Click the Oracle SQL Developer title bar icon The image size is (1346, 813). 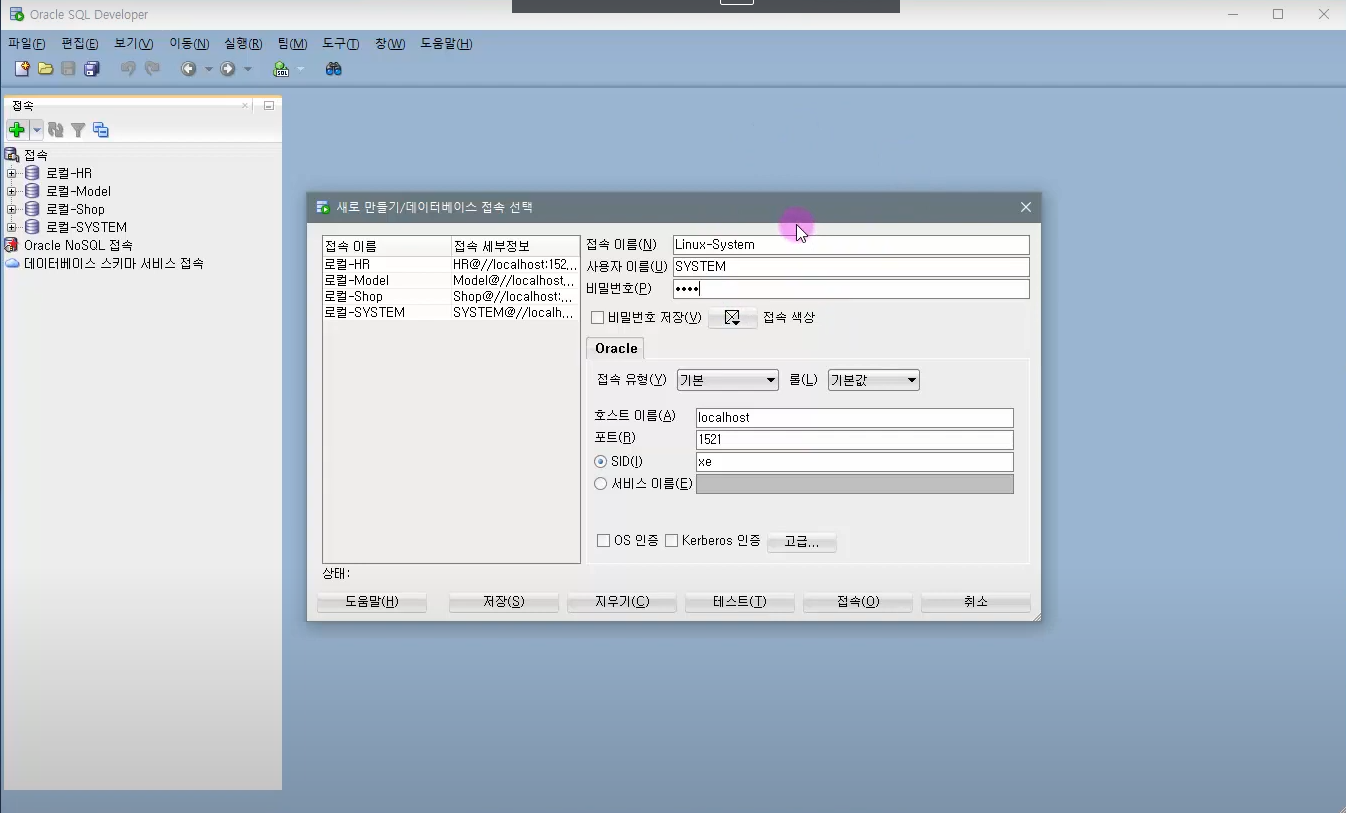pos(17,14)
